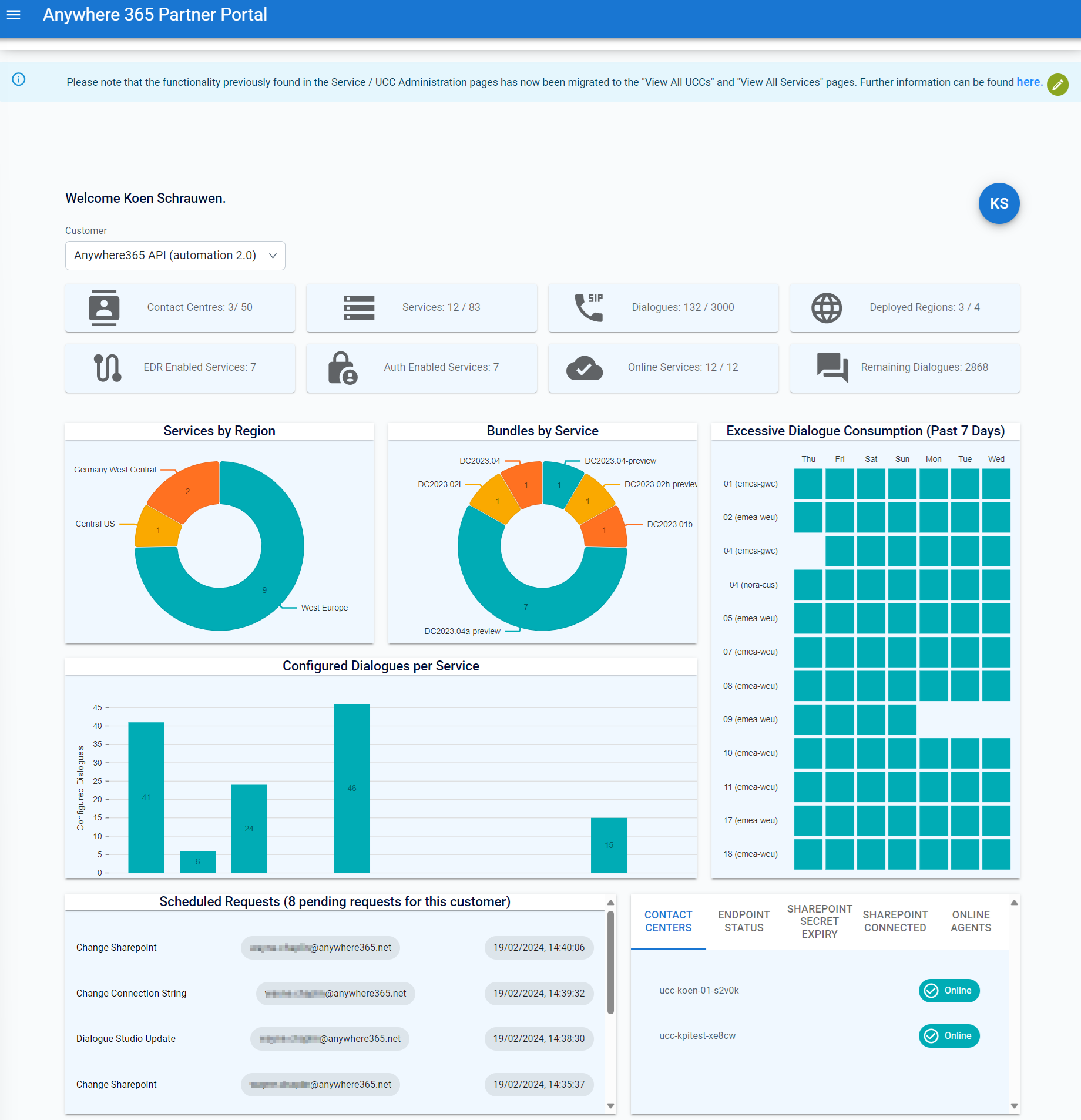The height and width of the screenshot is (1120, 1081).
Task: Click Online check icon for ucc-koen-01-s2v0k
Action: tap(931, 991)
